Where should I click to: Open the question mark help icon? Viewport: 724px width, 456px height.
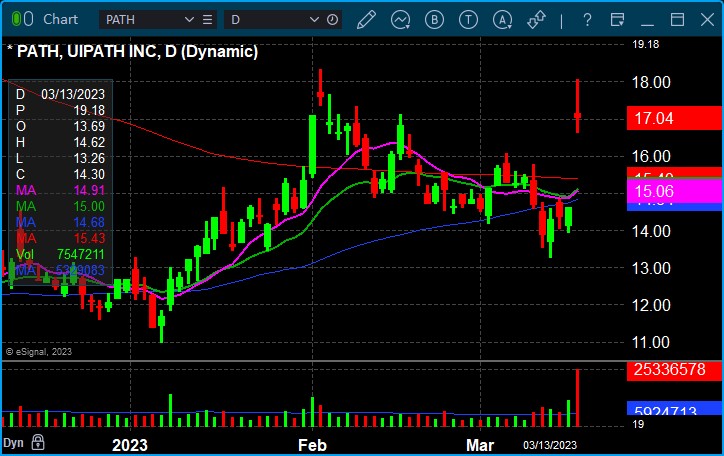point(587,20)
